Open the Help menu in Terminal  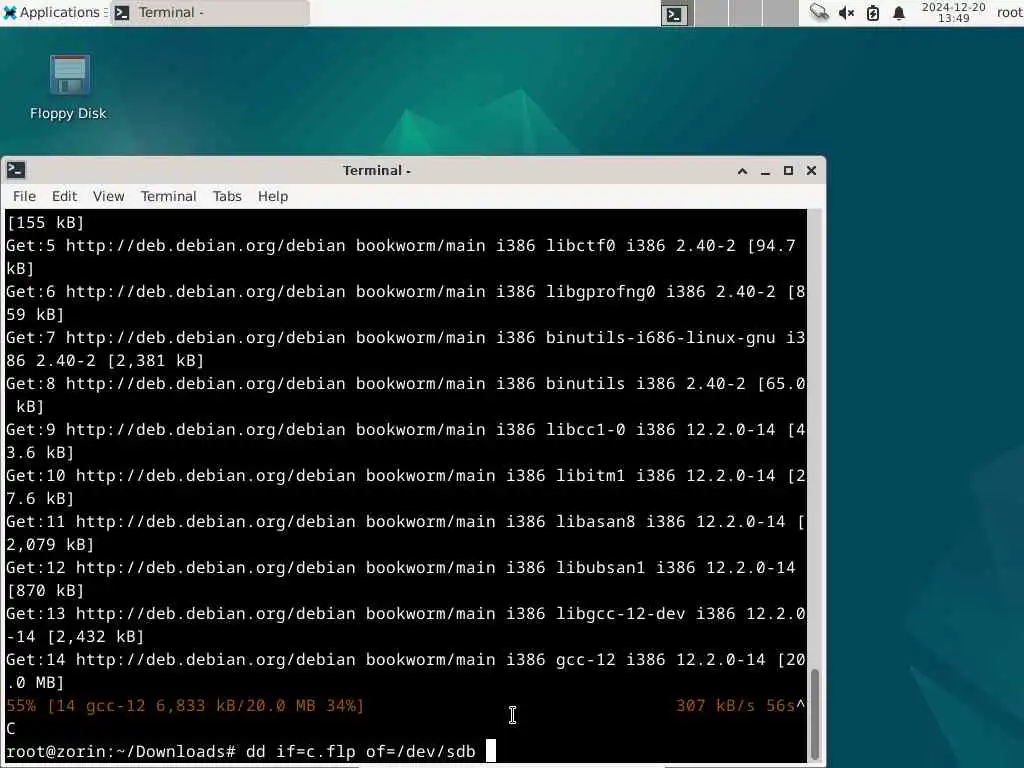273,196
